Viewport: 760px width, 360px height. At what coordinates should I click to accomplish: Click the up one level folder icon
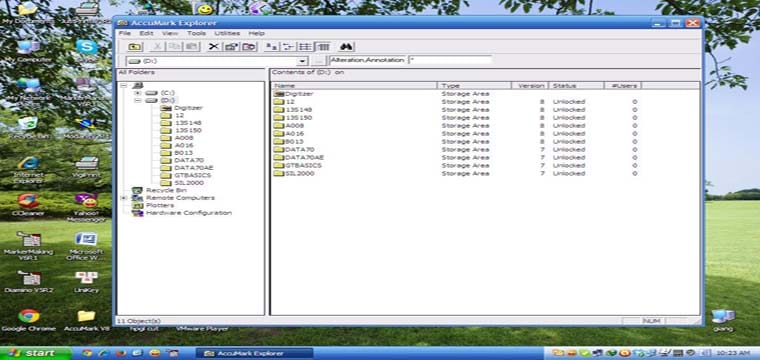coord(134,47)
